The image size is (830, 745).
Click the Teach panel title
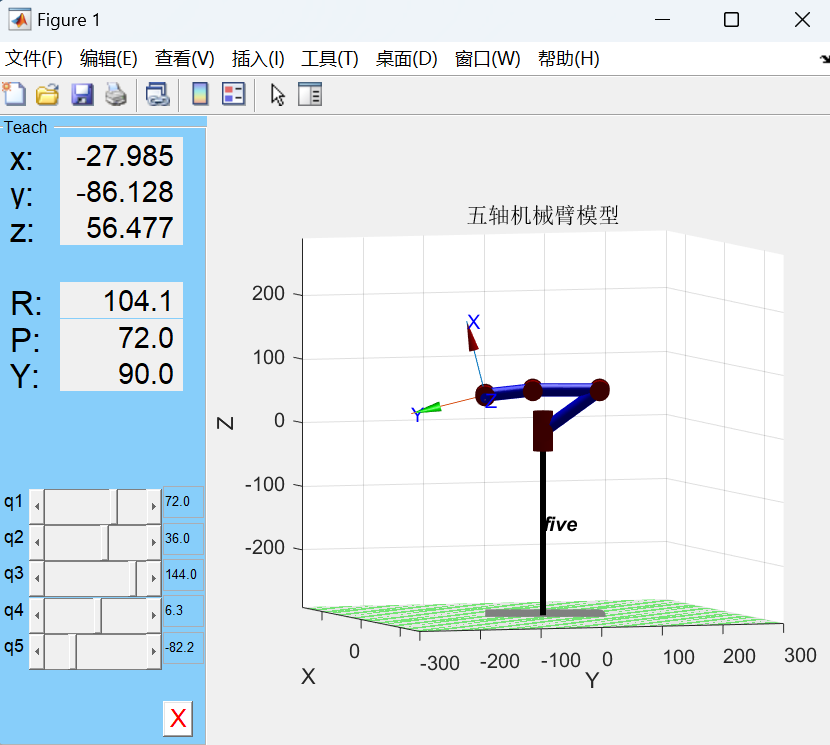click(x=25, y=128)
